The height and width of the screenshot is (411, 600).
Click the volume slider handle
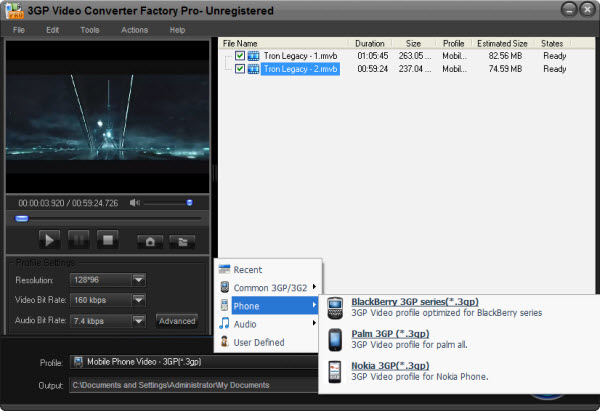[x=189, y=202]
